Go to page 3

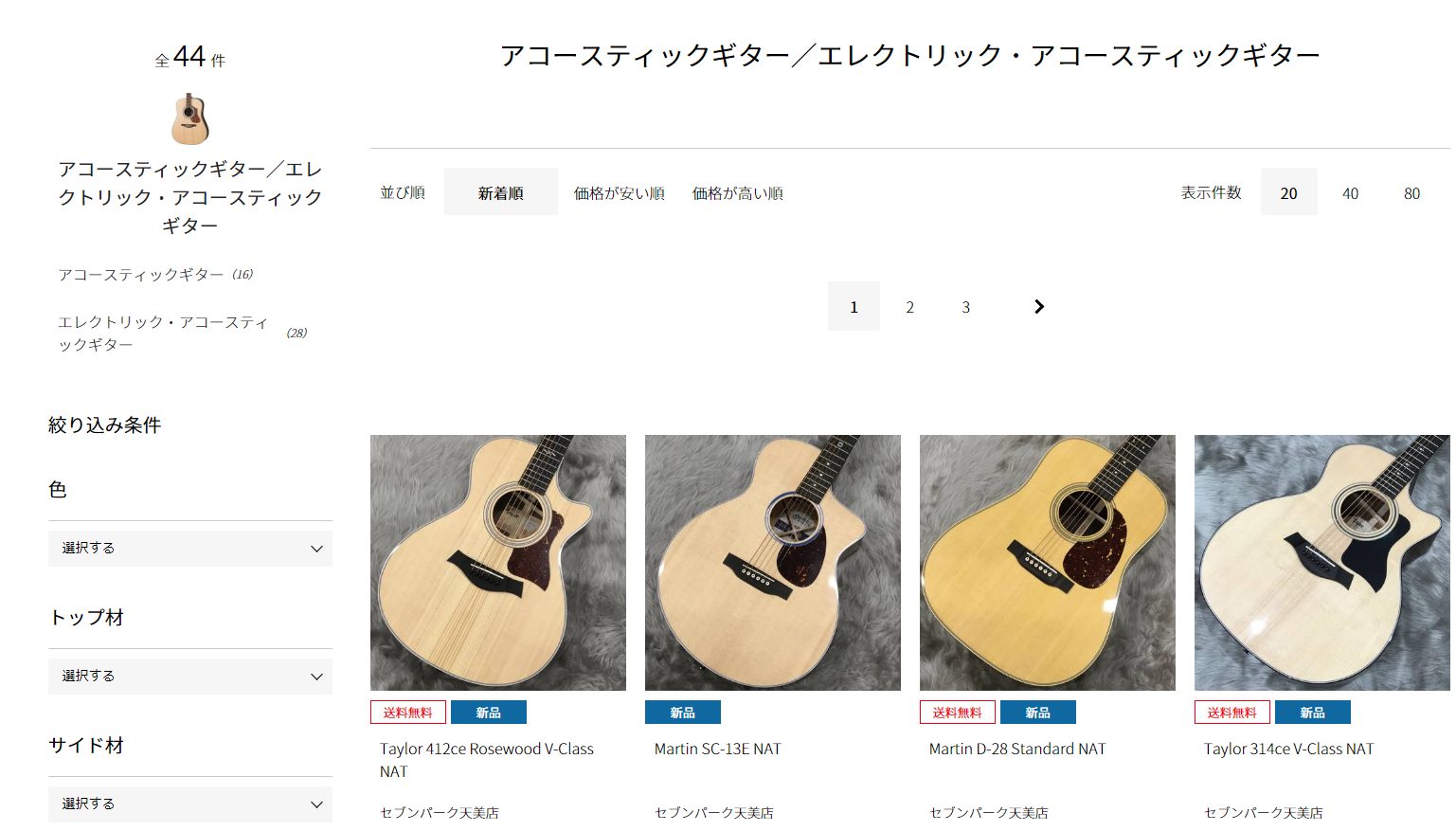pos(966,307)
